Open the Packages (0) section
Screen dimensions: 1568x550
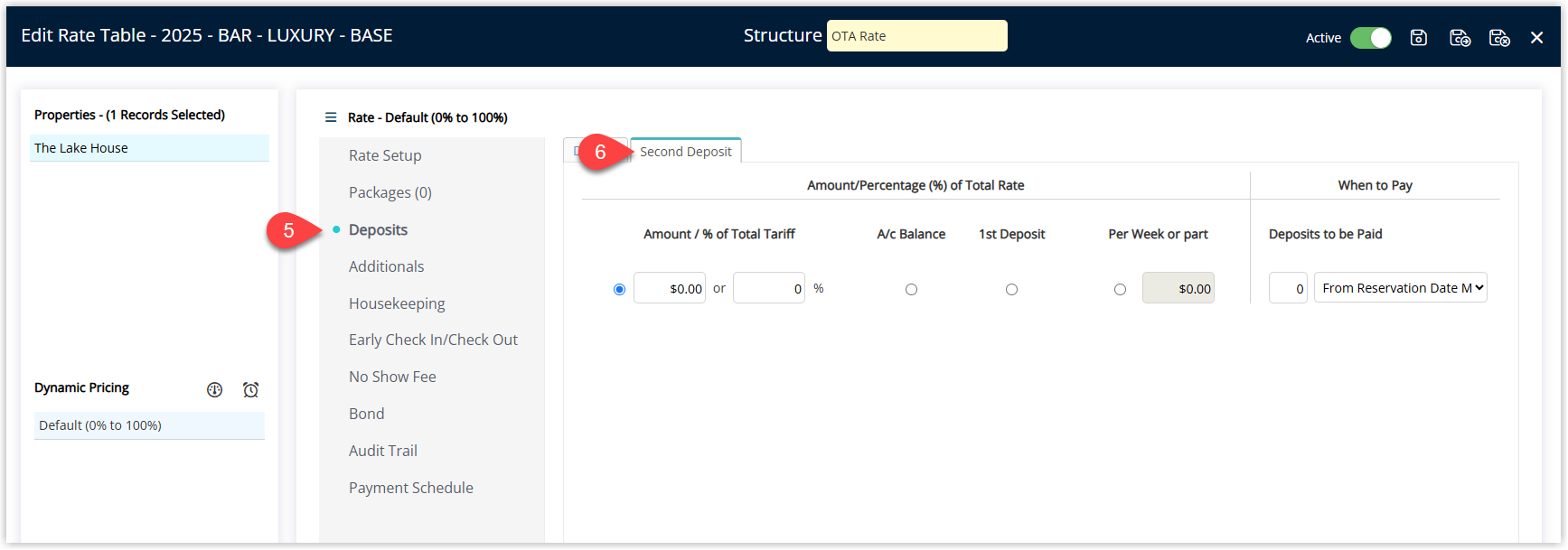click(390, 192)
